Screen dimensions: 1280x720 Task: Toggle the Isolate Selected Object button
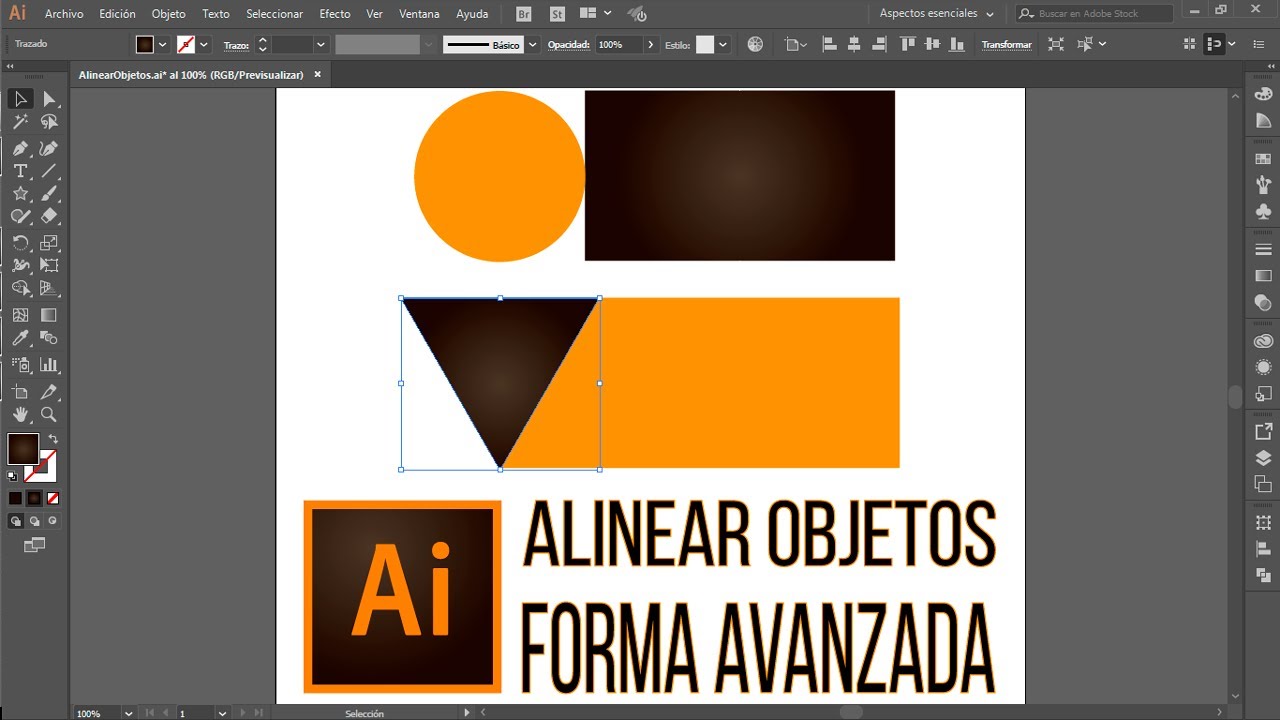point(1054,44)
